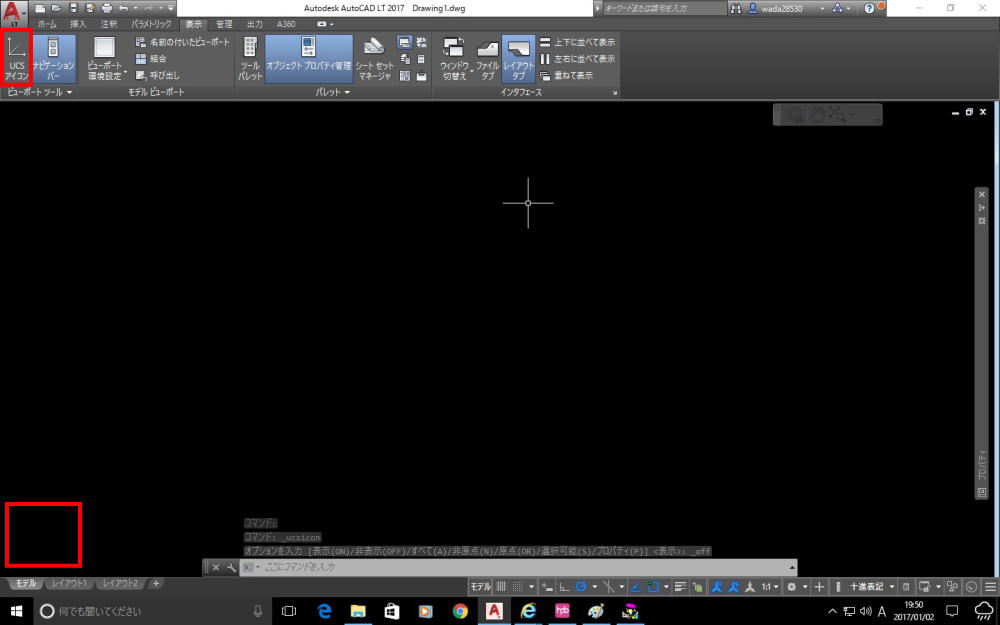Image resolution: width=1000 pixels, height=625 pixels.
Task: Toggle ortho mode in status bar
Action: point(564,587)
